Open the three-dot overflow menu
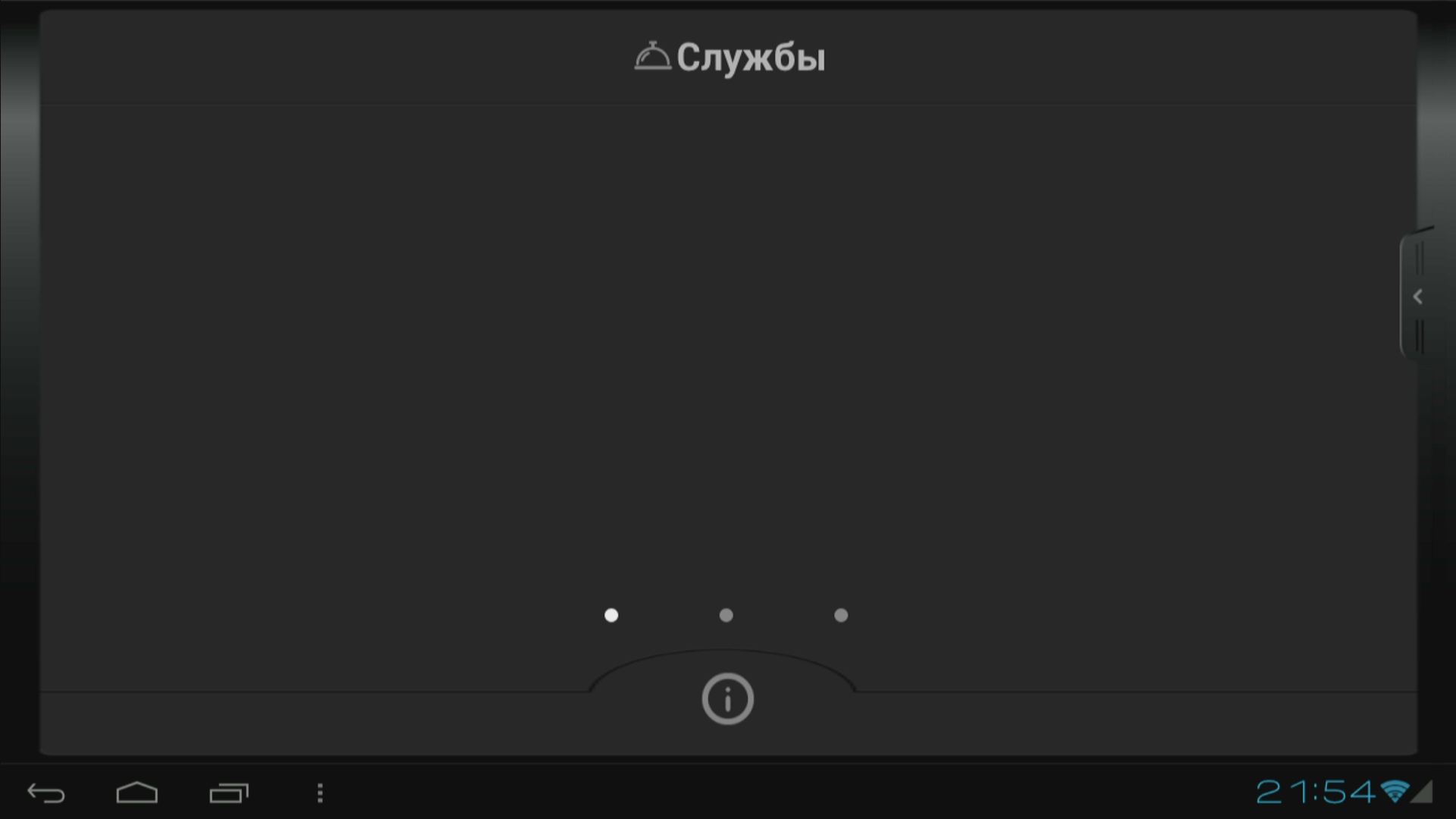Screen dimensions: 1456x819 (320, 793)
